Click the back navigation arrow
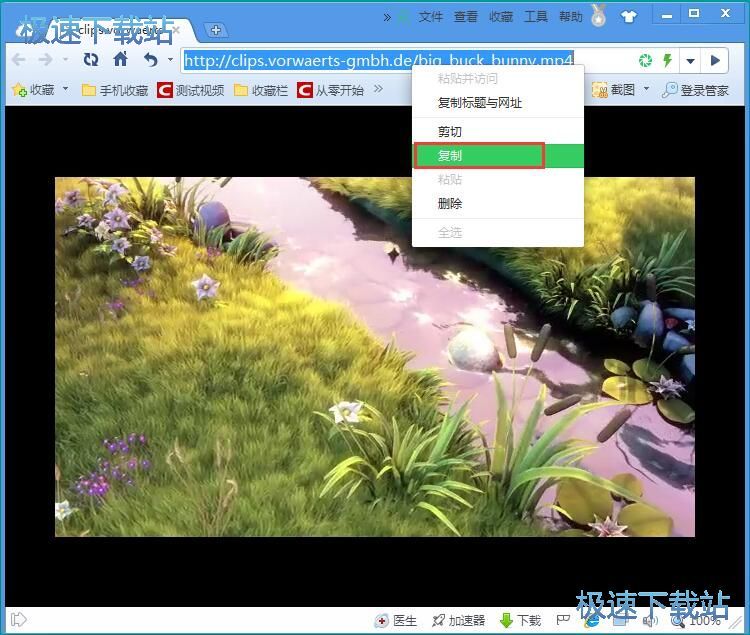 [19, 60]
